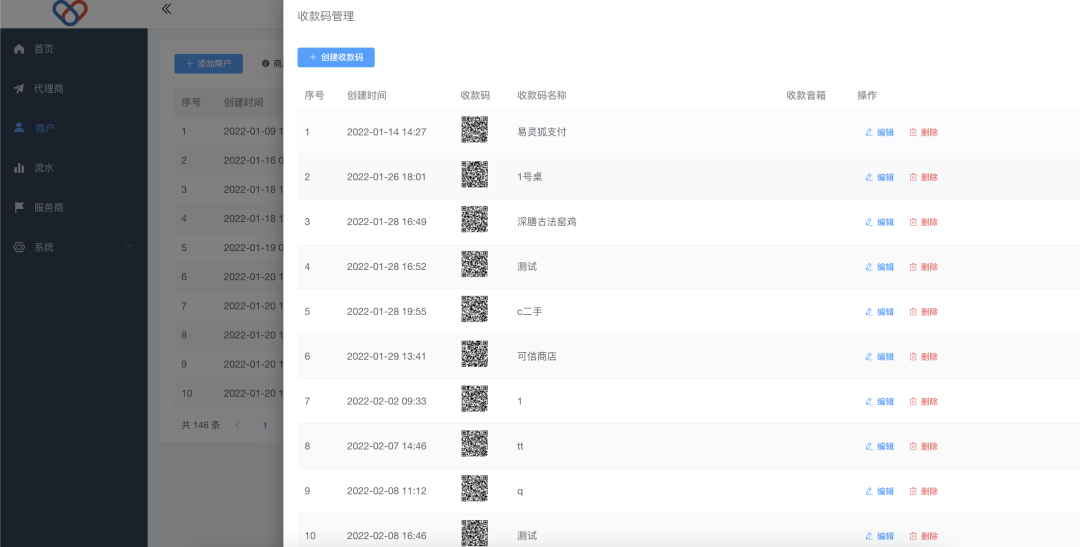Collapse the sidebar with double-chevron icon
Screen dimensions: 1080x547
[166, 9]
